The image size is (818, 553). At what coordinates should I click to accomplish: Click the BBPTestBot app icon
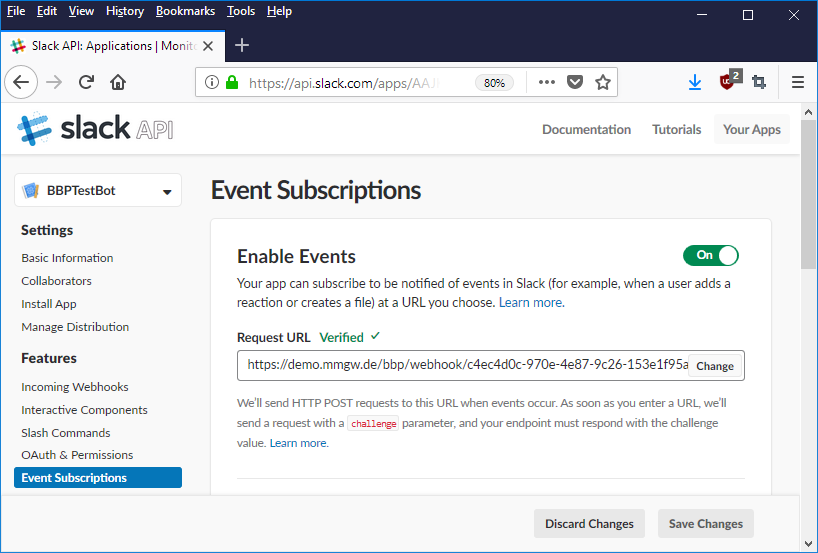pos(30,190)
